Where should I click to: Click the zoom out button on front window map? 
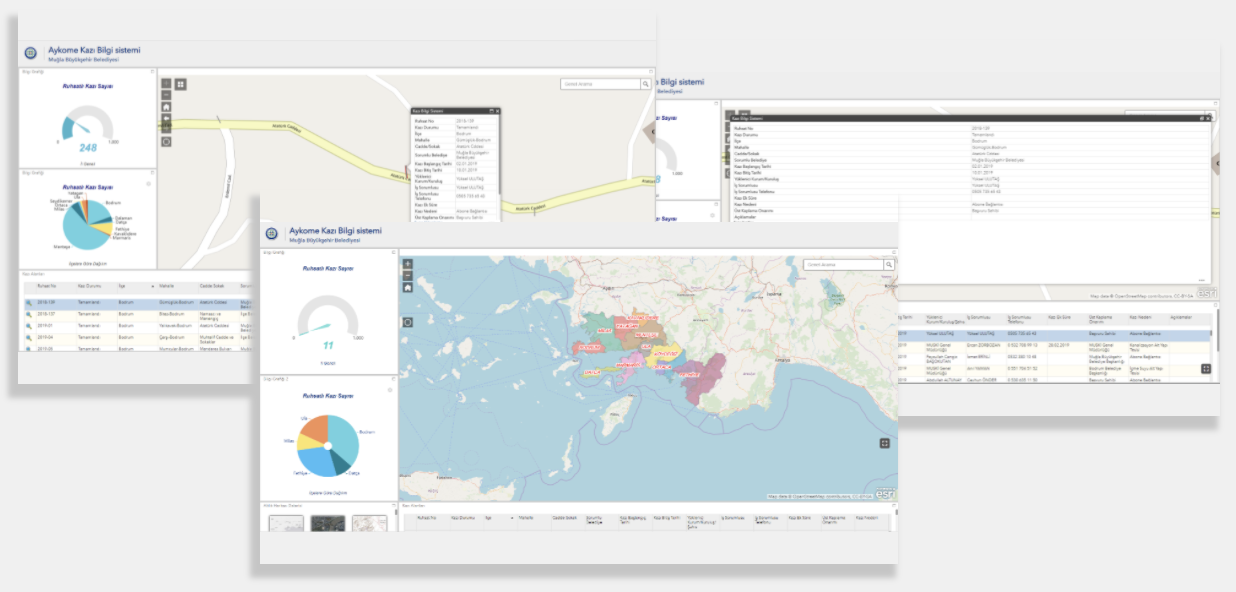point(408,275)
